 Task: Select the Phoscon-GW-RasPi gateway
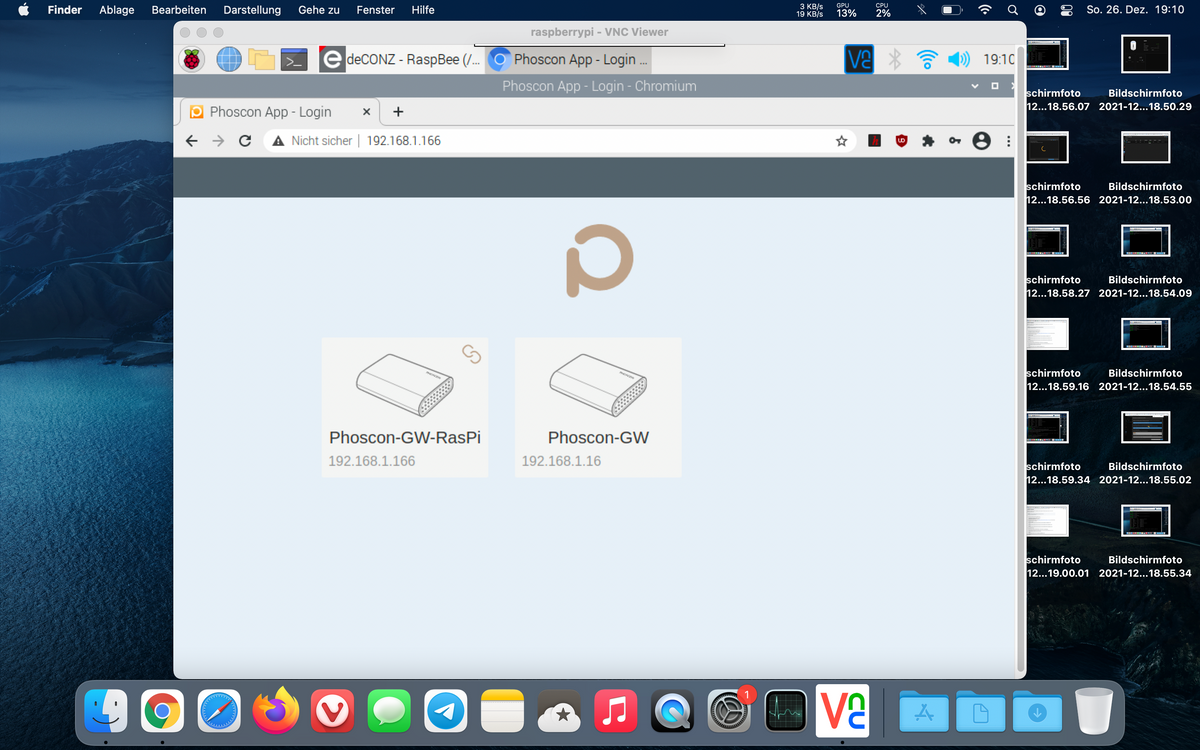tap(405, 407)
